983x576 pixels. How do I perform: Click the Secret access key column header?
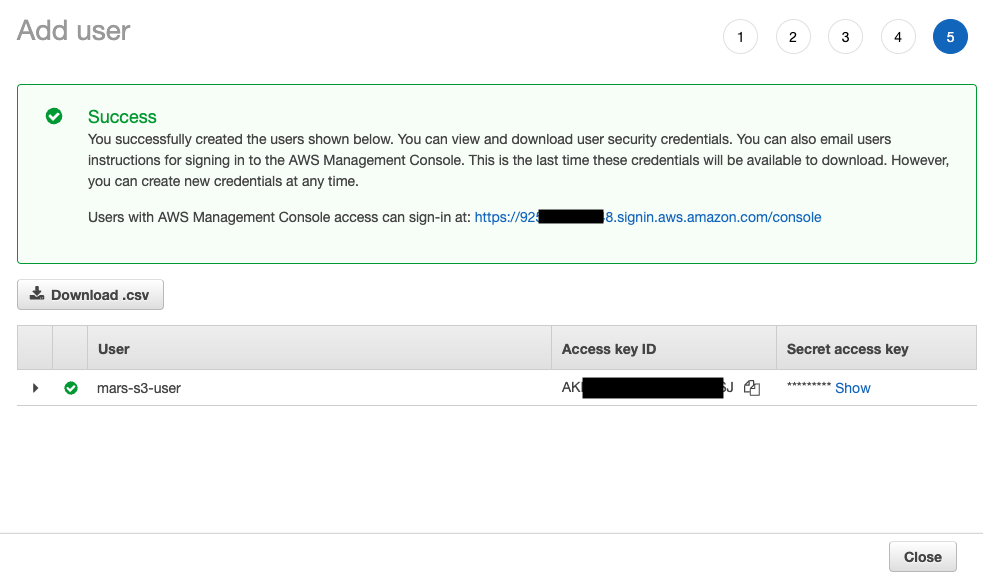pos(846,348)
